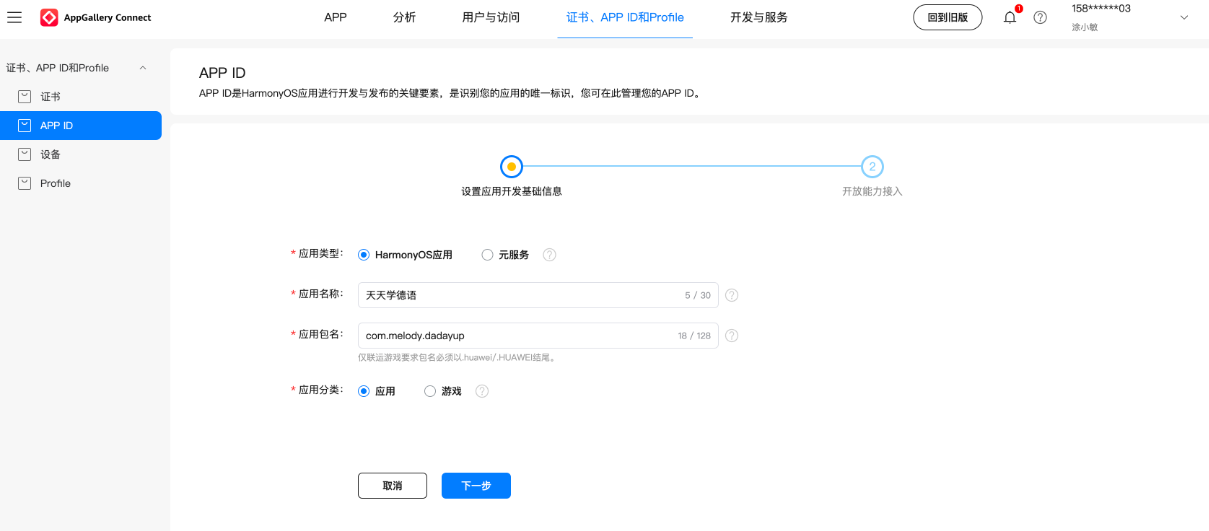Viewport: 1209px width, 531px height.
Task: Click the help question mark in header
Action: click(x=1040, y=18)
